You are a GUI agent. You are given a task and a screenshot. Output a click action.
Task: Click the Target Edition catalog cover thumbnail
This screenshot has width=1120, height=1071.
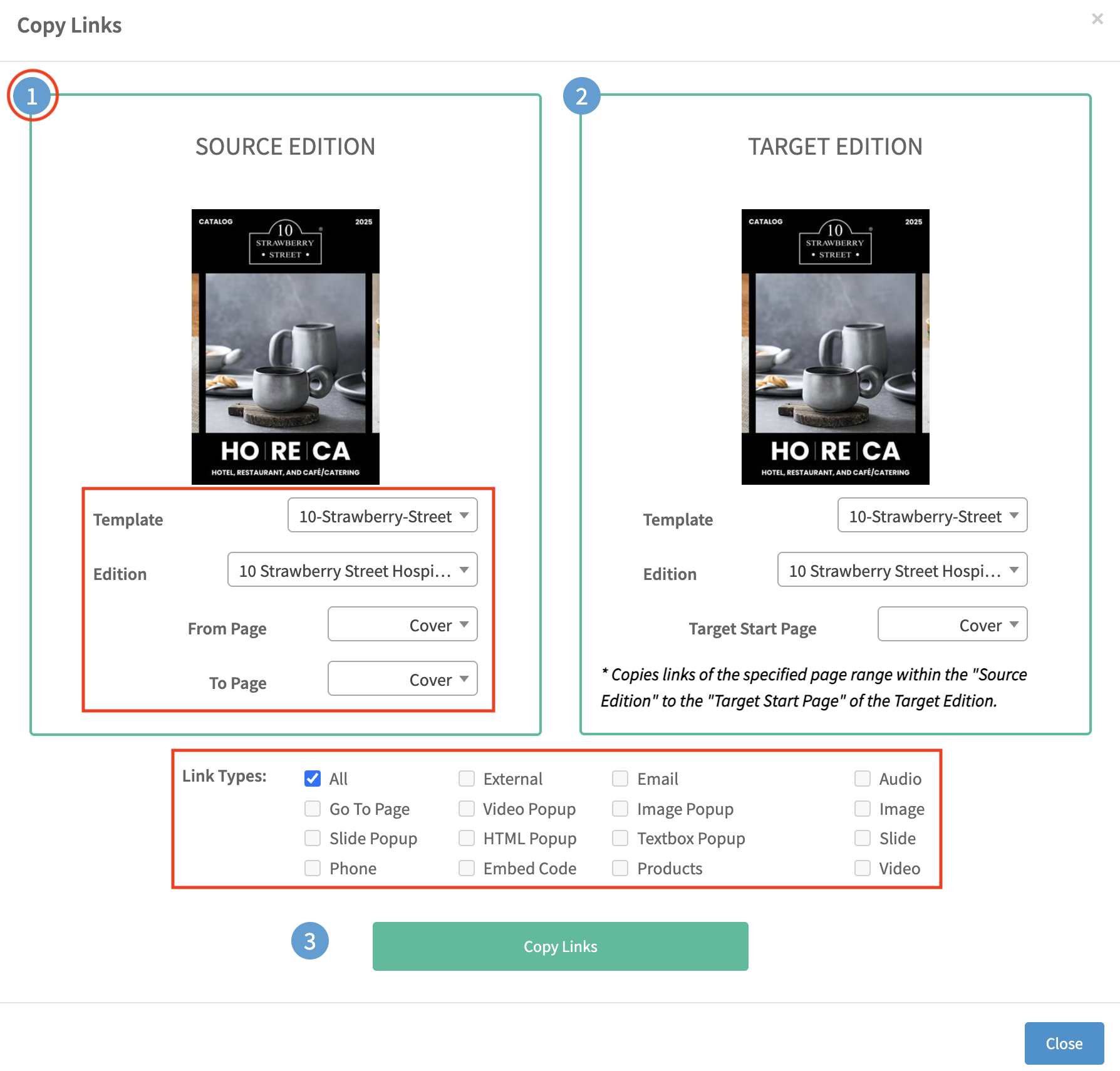(835, 346)
